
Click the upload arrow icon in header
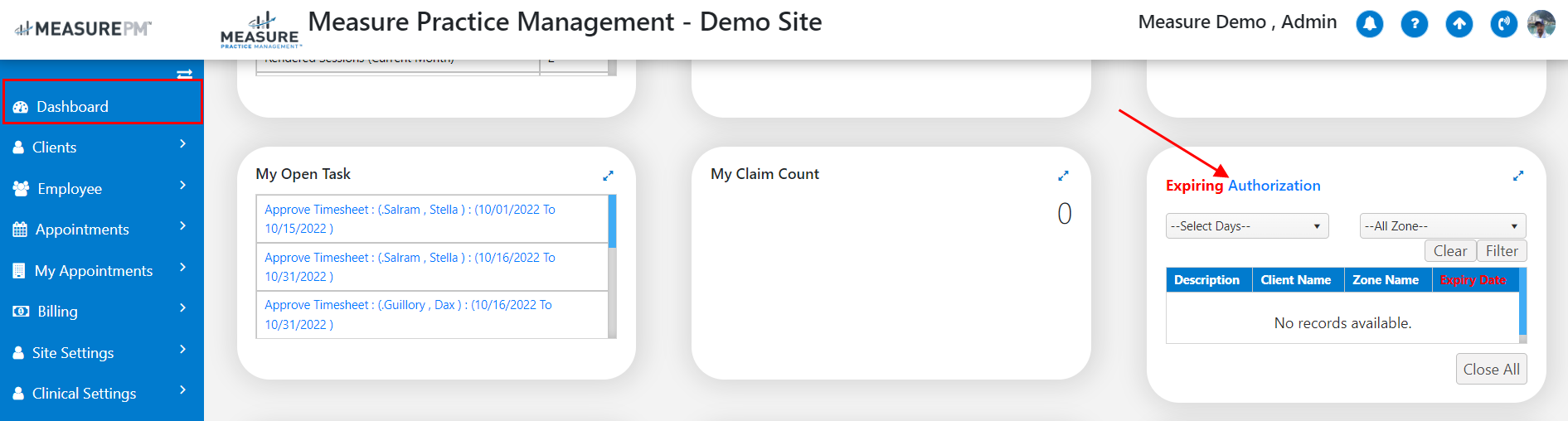[x=1459, y=24]
